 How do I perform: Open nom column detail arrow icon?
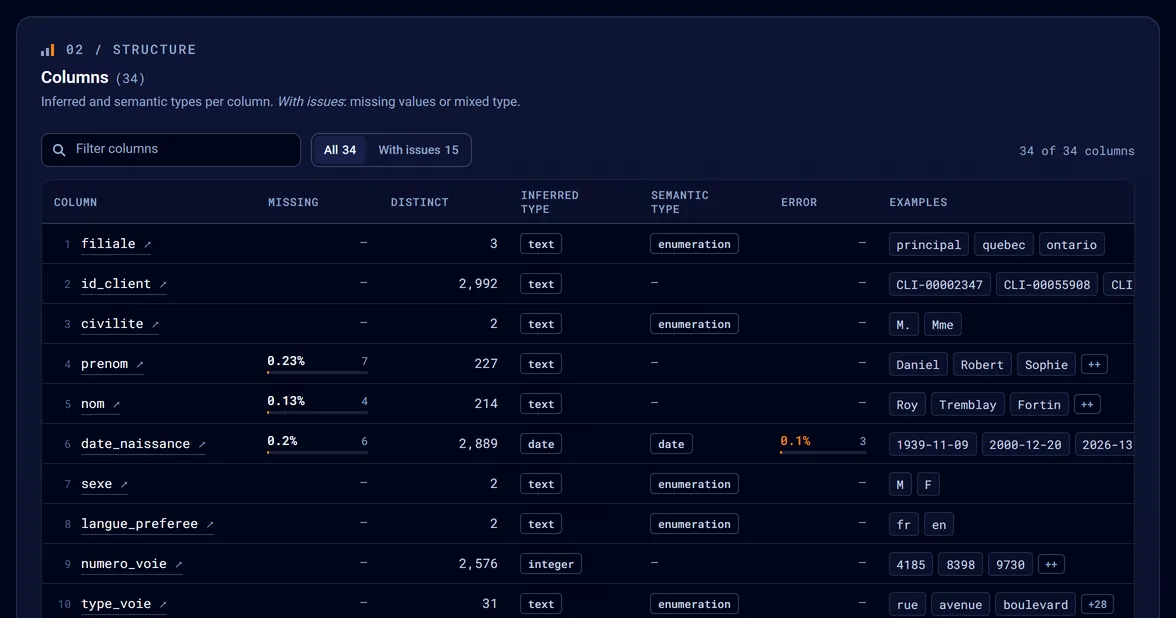[x=116, y=404]
